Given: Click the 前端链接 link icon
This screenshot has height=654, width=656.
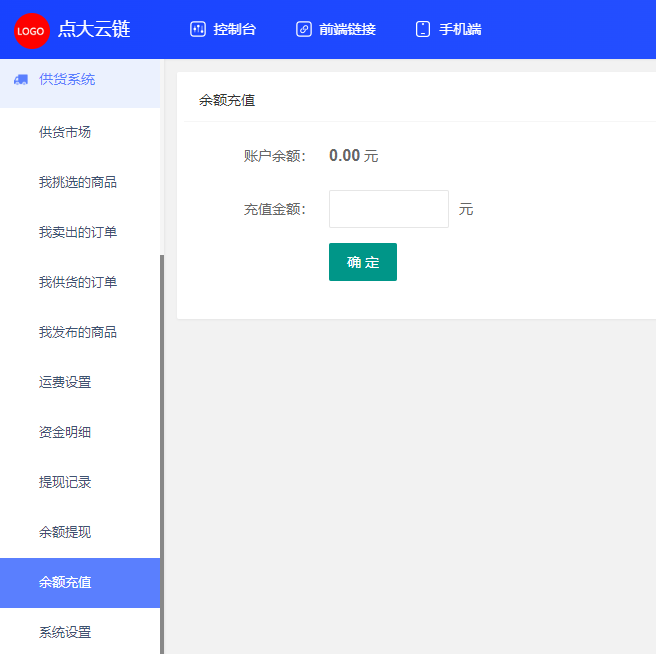Looking at the screenshot, I should 304,29.
